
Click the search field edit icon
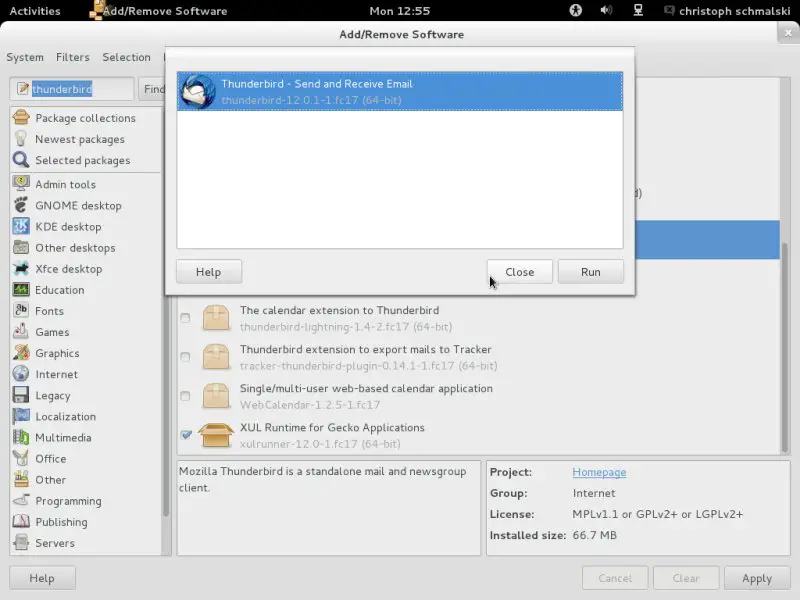(x=22, y=89)
